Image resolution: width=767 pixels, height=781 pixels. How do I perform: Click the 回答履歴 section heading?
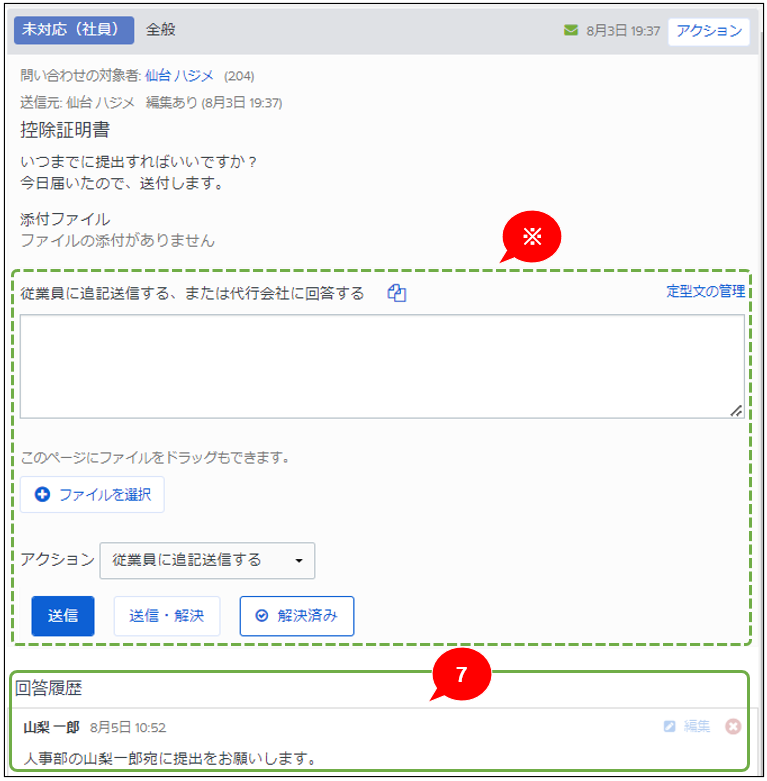[x=48, y=688]
